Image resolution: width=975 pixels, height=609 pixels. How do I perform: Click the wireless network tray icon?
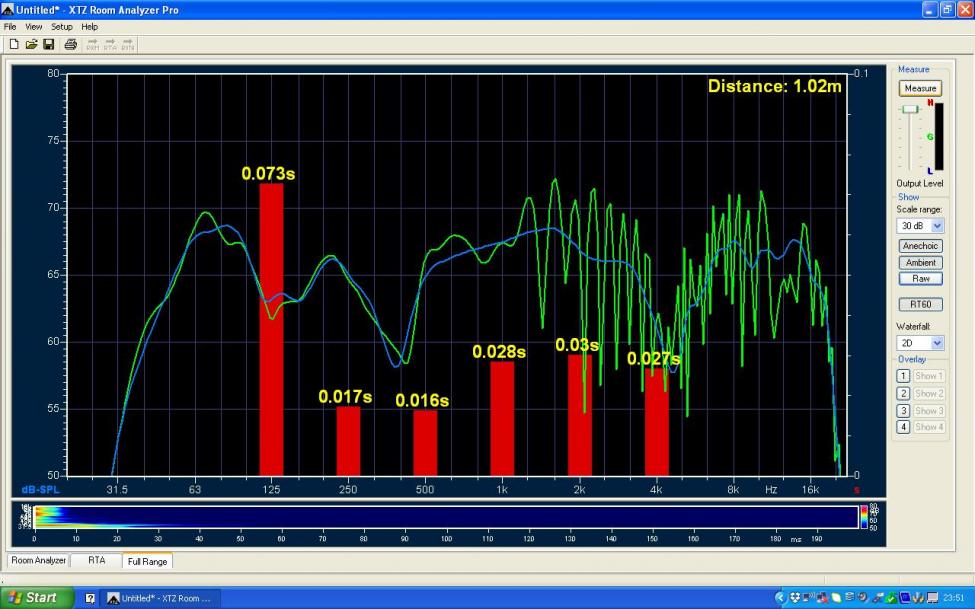(x=808, y=598)
